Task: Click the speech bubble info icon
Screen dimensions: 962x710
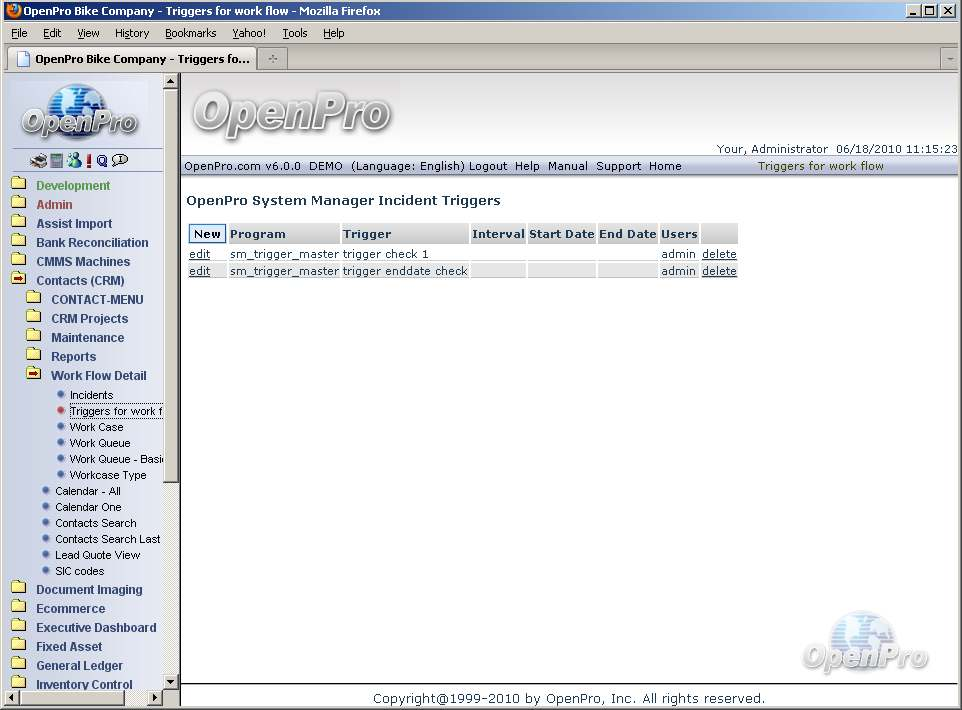Action: click(120, 160)
